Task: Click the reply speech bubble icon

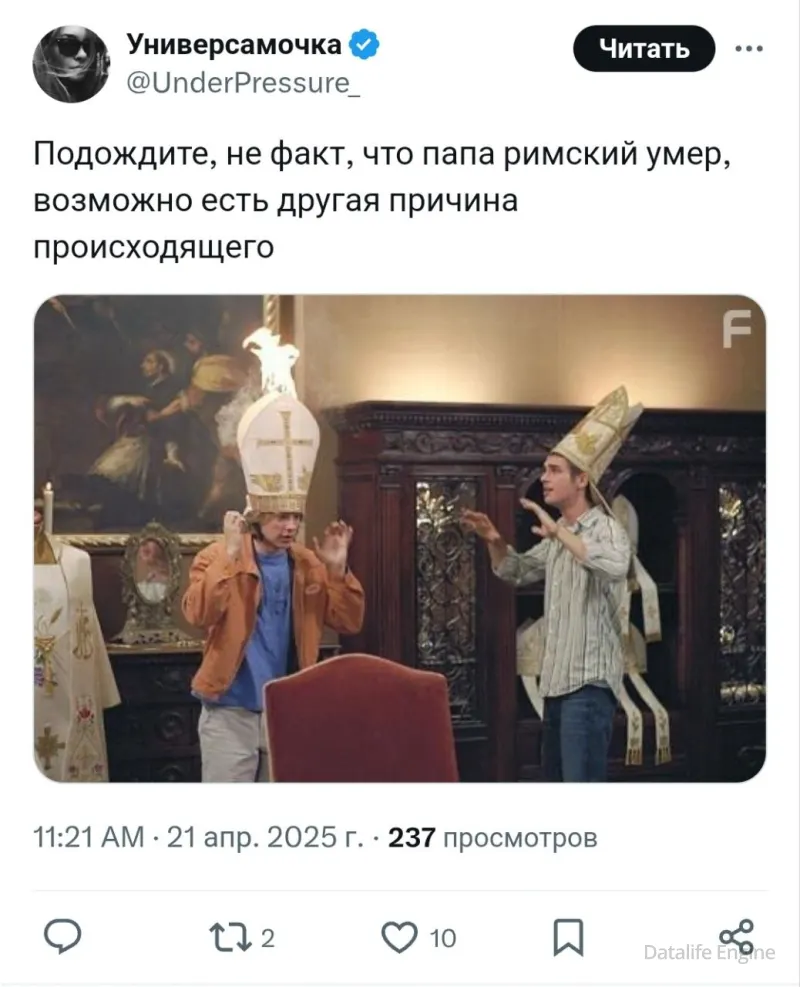Action: (x=62, y=937)
